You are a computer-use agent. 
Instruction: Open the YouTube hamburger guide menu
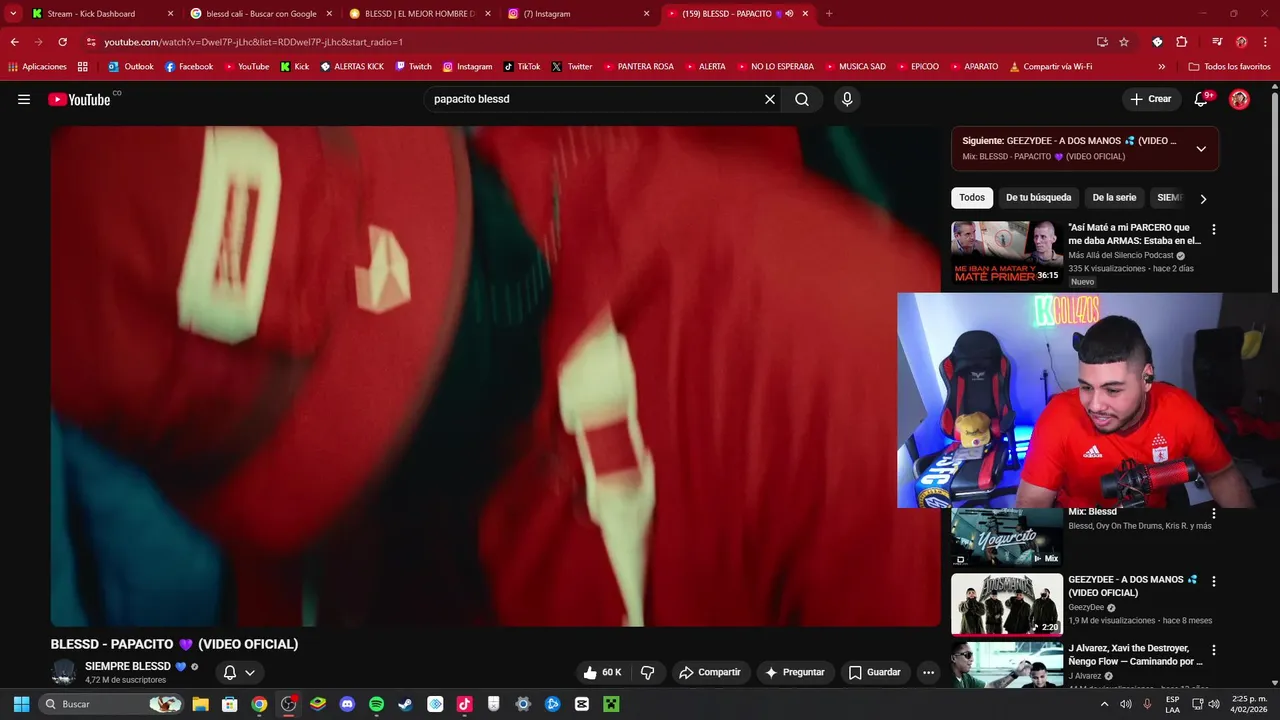tap(24, 99)
